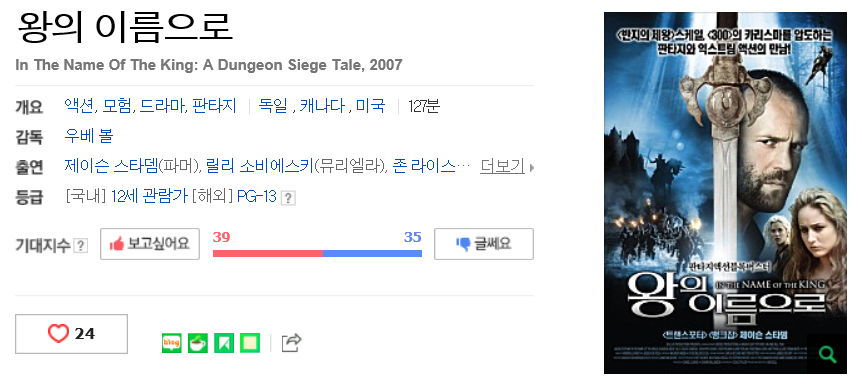
Task: Share to Naver blog icon
Action: click(x=172, y=343)
